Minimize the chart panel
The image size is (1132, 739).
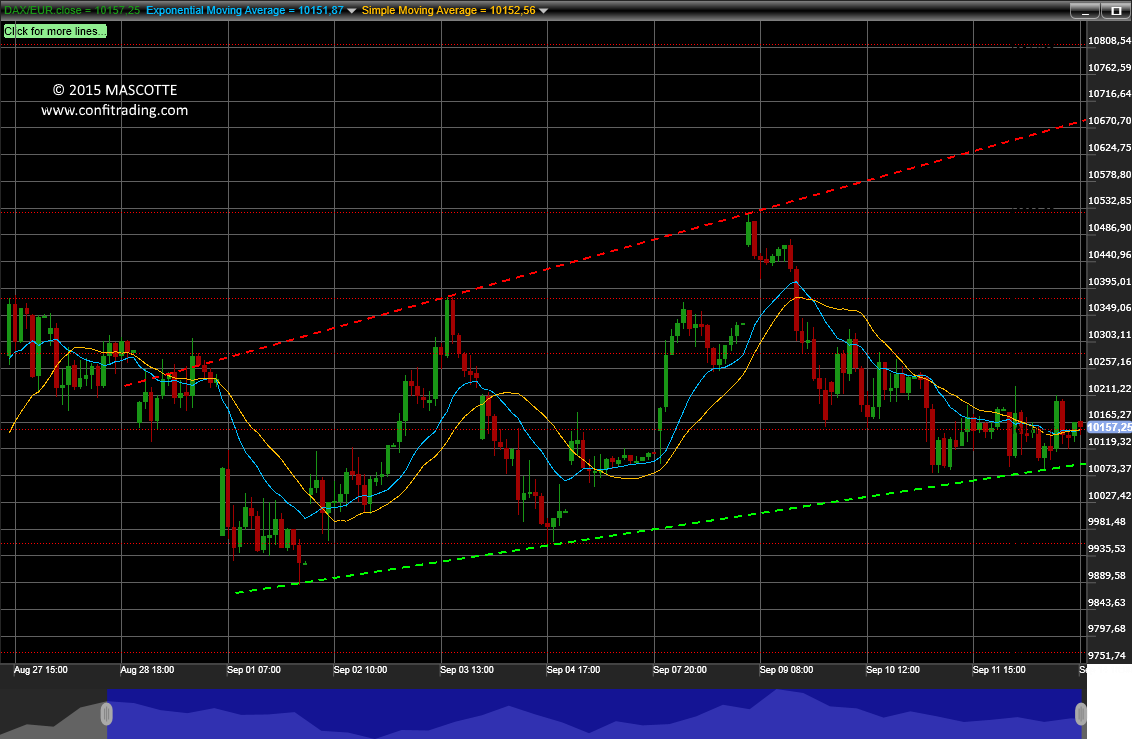[x=1084, y=11]
